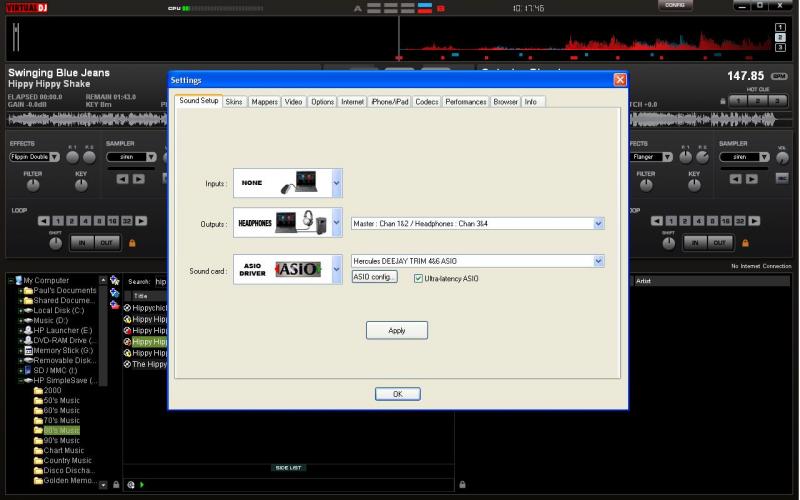Toggle waveform view 3 at top right
The image size is (800, 500).
[x=780, y=45]
